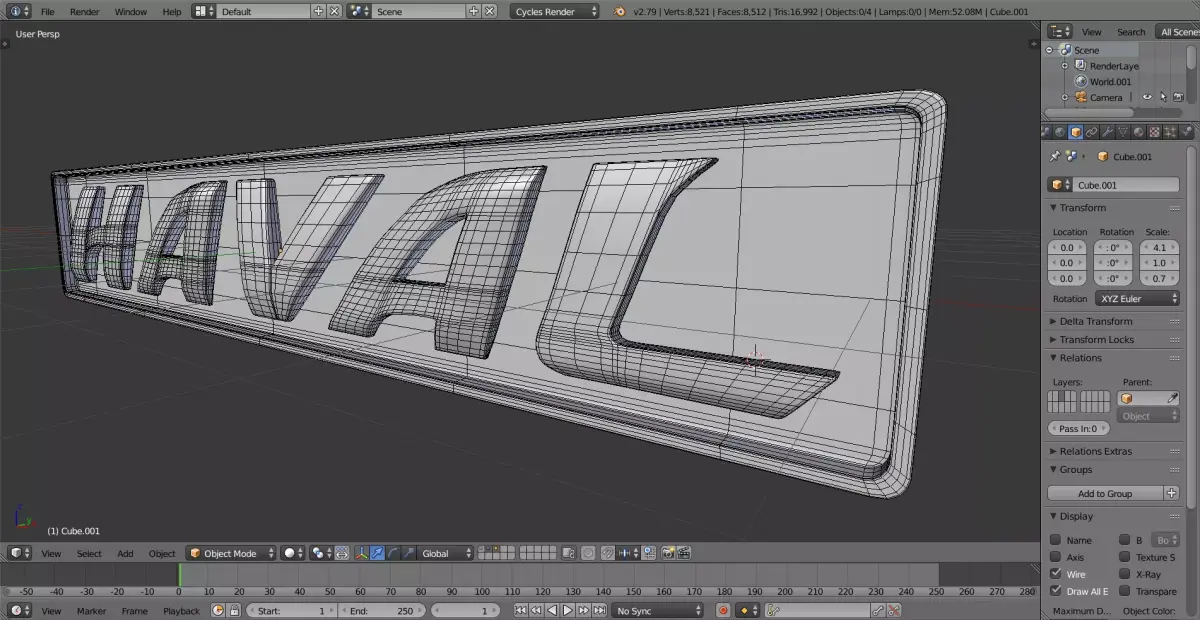Screen dimensions: 1200x620
Task: Click the OpenGL render animation clapper icon
Action: (x=685, y=553)
